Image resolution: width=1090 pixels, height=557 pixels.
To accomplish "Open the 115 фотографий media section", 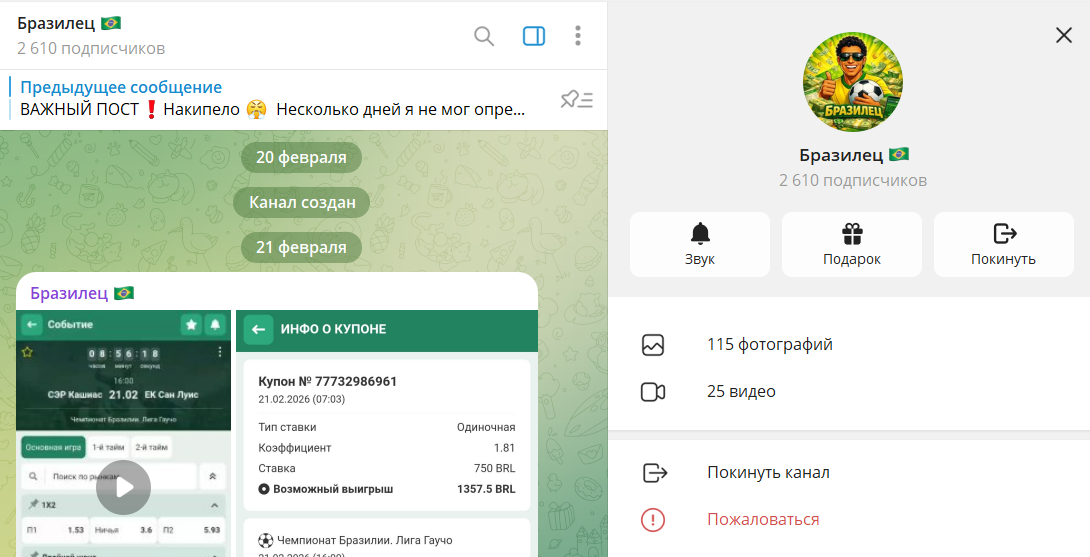I will coord(769,345).
